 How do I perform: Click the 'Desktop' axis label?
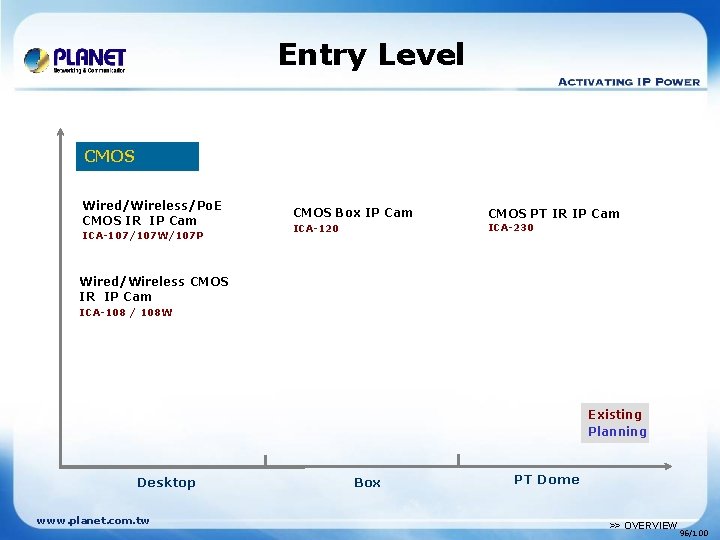tap(166, 483)
